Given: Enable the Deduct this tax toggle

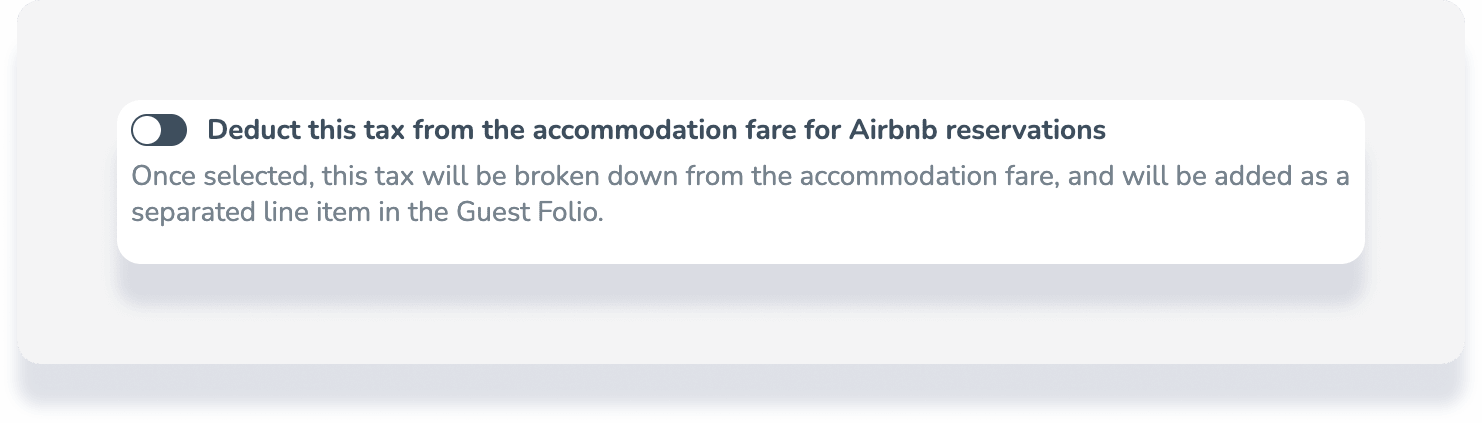Looking at the screenshot, I should 159,130.
